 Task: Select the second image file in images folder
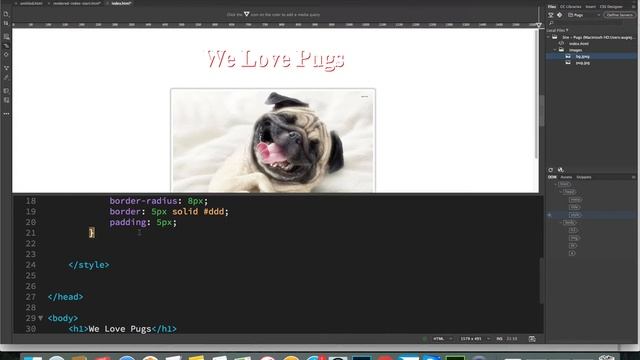[x=582, y=63]
